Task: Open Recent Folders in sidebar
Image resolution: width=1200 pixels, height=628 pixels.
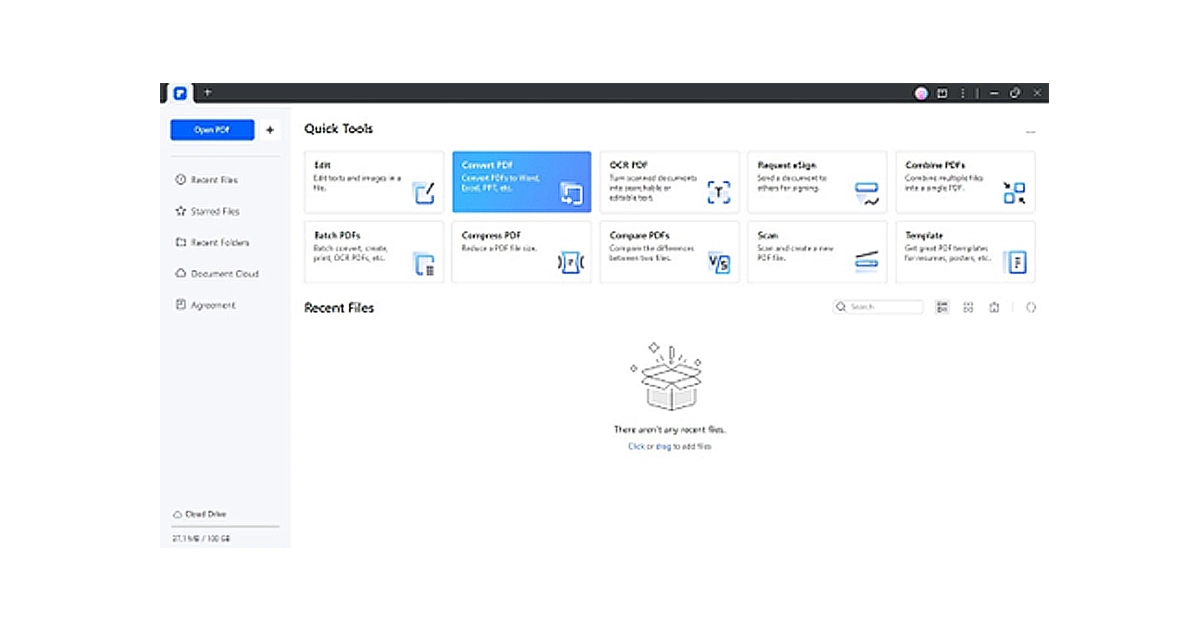Action: point(212,242)
